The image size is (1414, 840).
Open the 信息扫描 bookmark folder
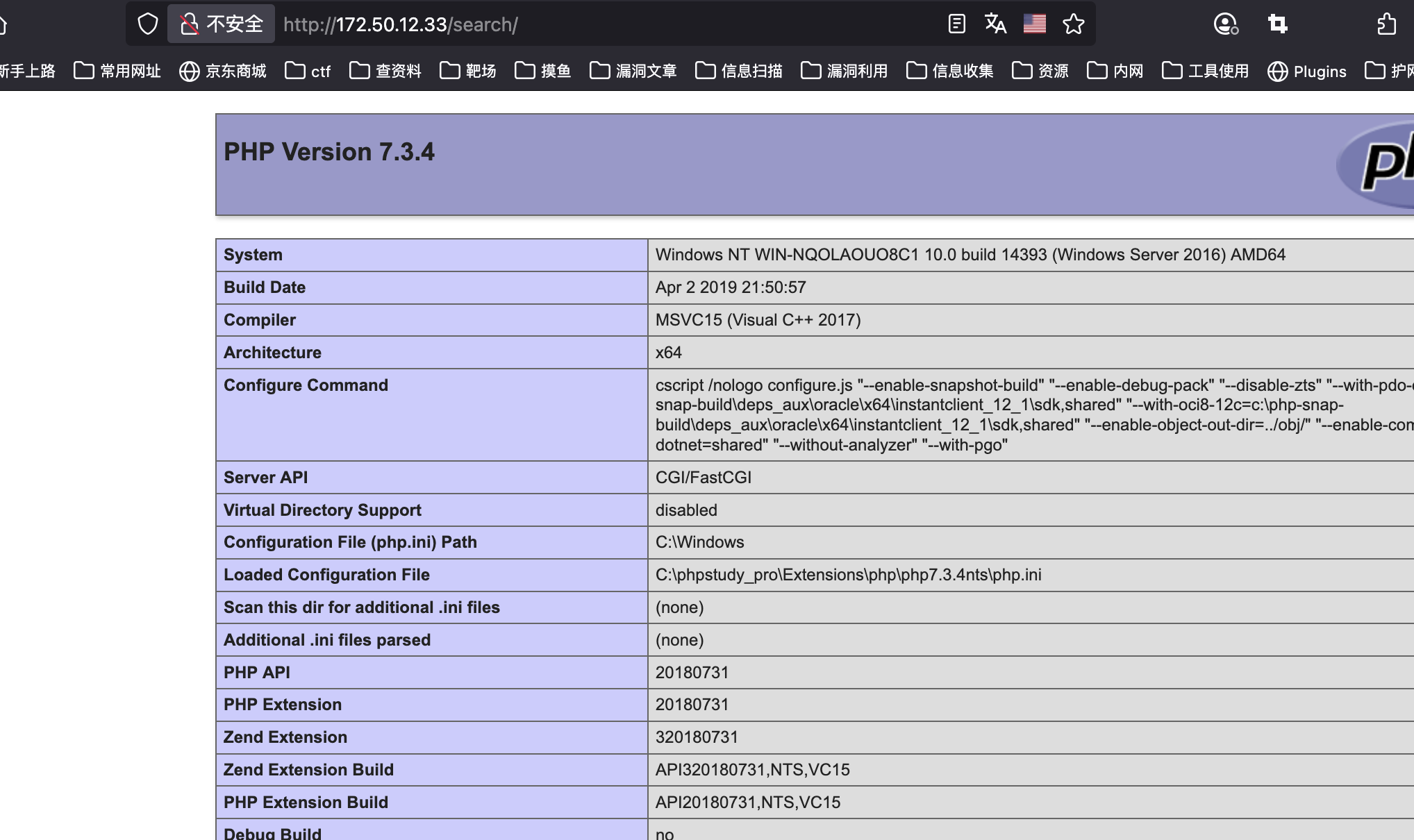739,71
